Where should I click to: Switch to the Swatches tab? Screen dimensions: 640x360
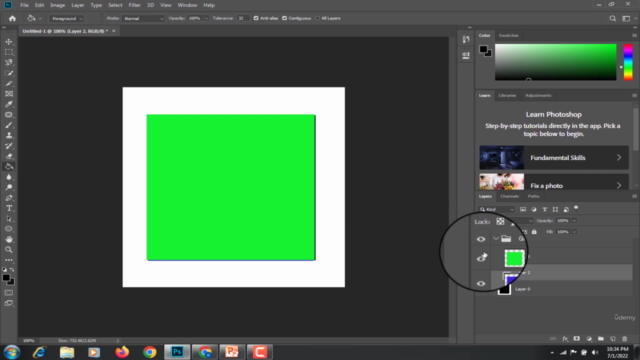pos(509,36)
